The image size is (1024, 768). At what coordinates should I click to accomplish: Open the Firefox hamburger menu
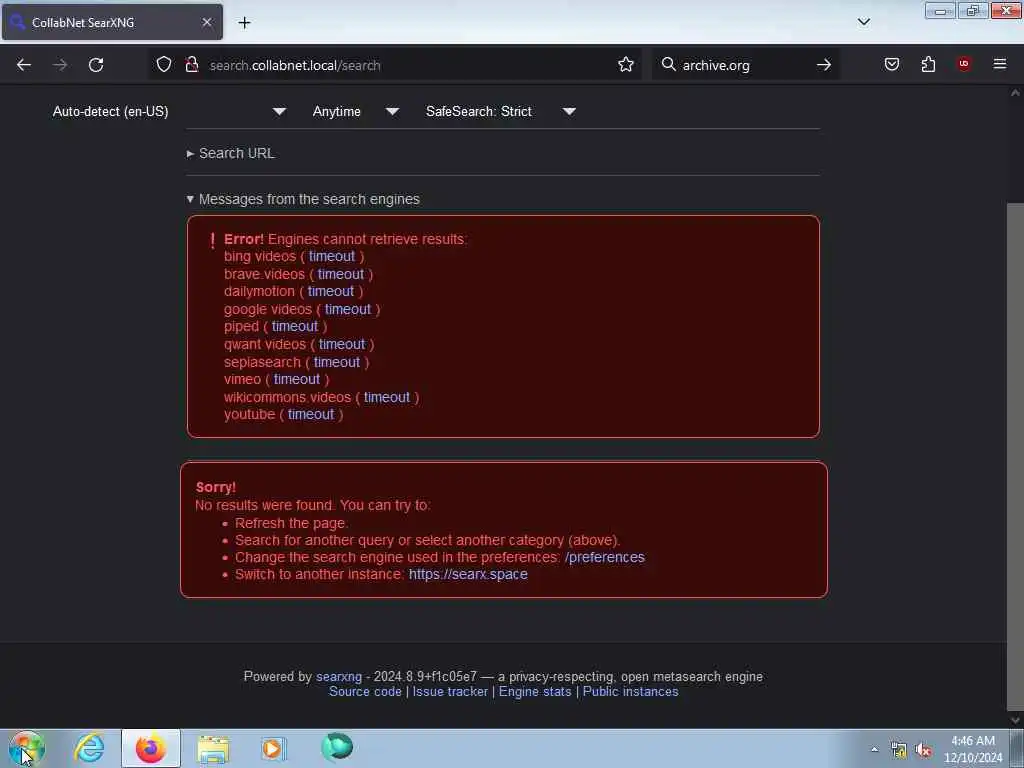coord(999,64)
